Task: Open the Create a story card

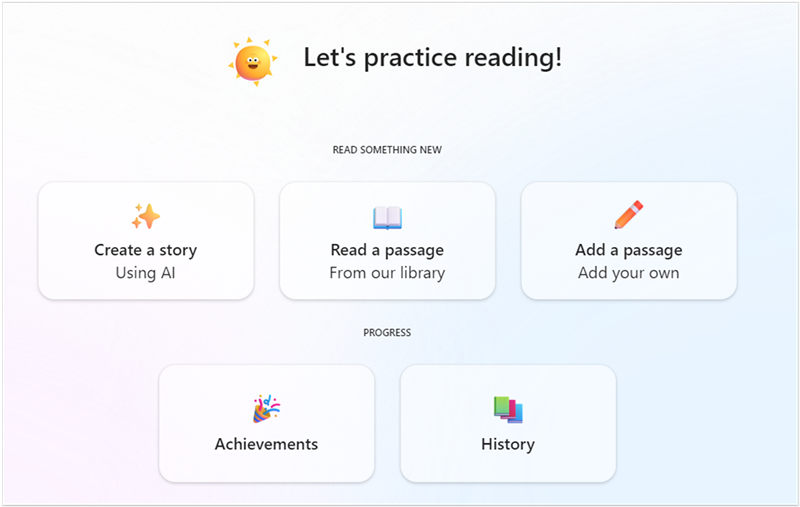Action: pos(146,250)
